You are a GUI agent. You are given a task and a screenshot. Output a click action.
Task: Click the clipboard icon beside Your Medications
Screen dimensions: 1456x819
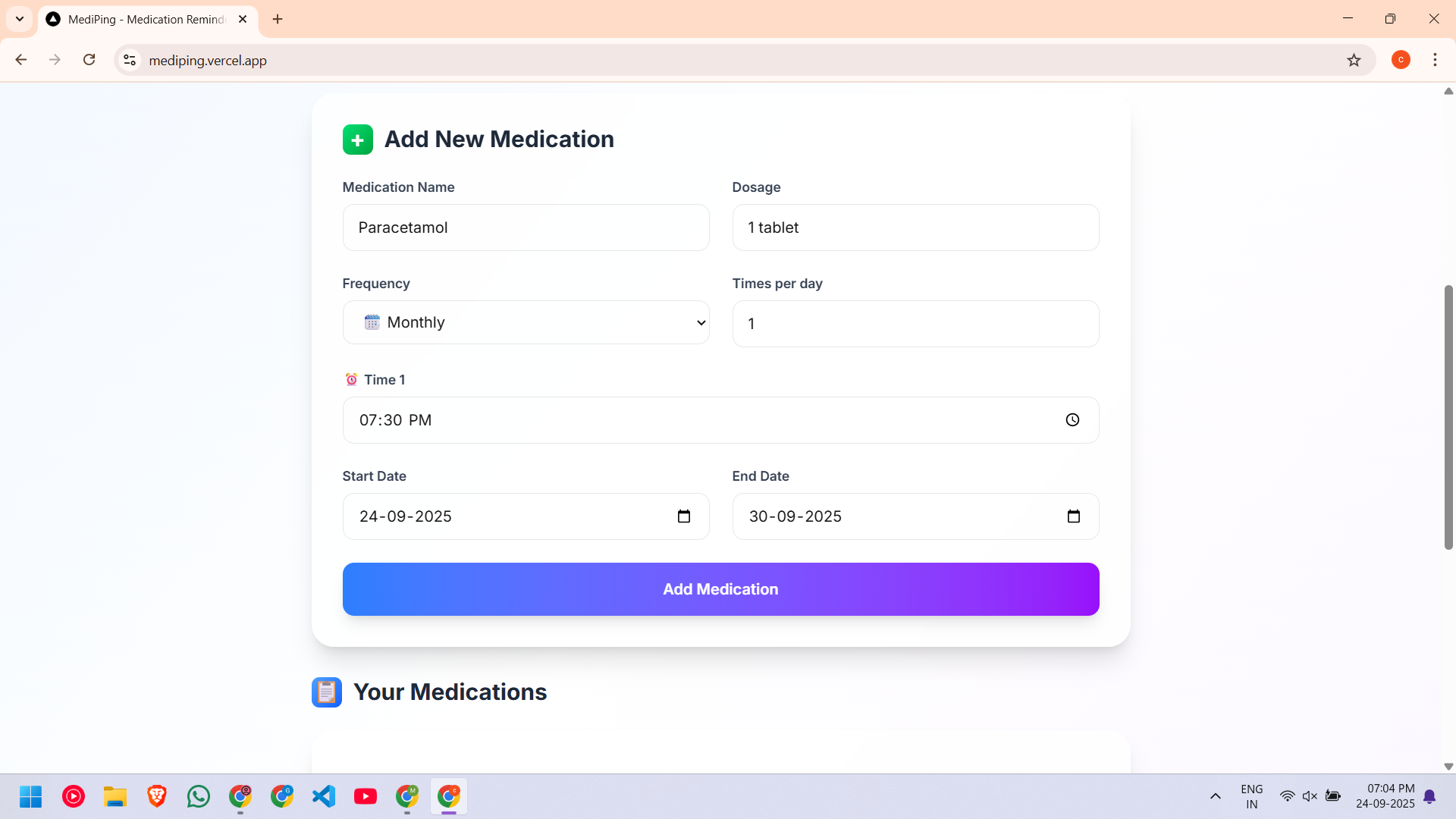[x=326, y=692]
